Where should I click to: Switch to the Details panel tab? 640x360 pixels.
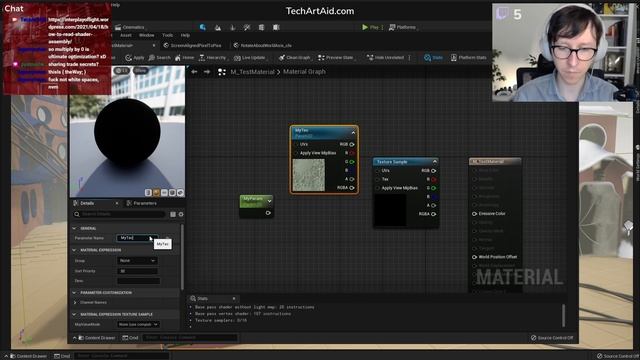click(x=87, y=203)
